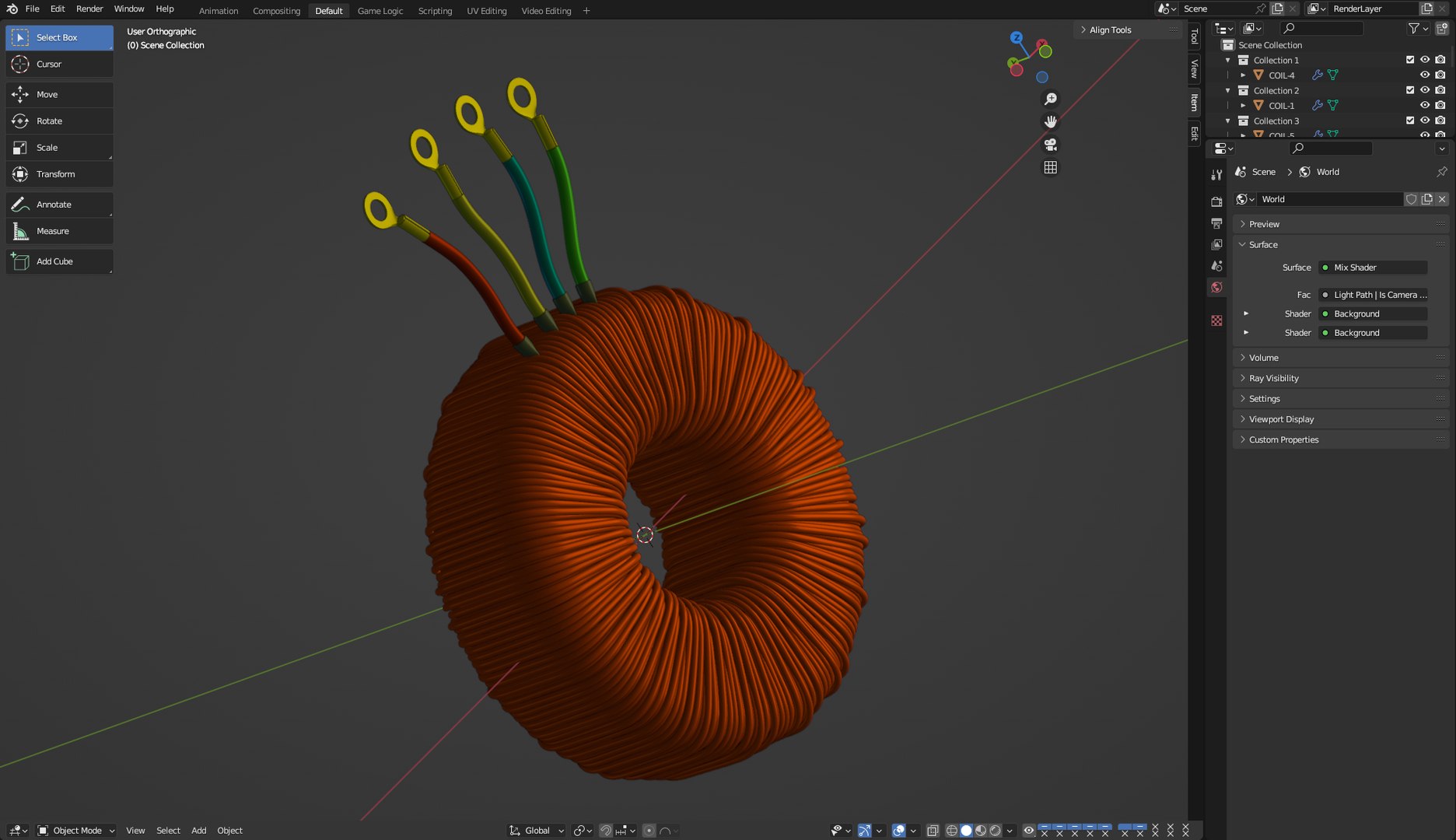Choose the Measure tool
Viewport: 1456px width, 840px height.
pos(59,230)
